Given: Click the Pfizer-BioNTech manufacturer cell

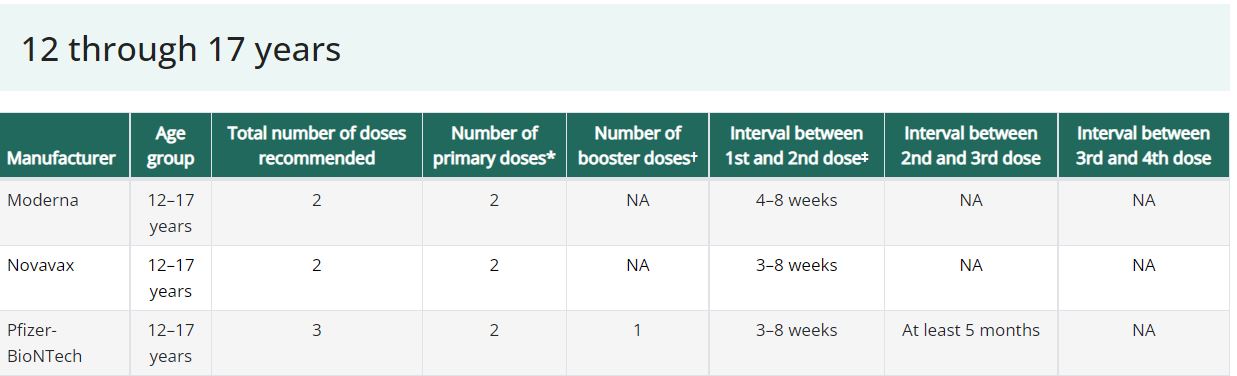Looking at the screenshot, I should tap(65, 343).
